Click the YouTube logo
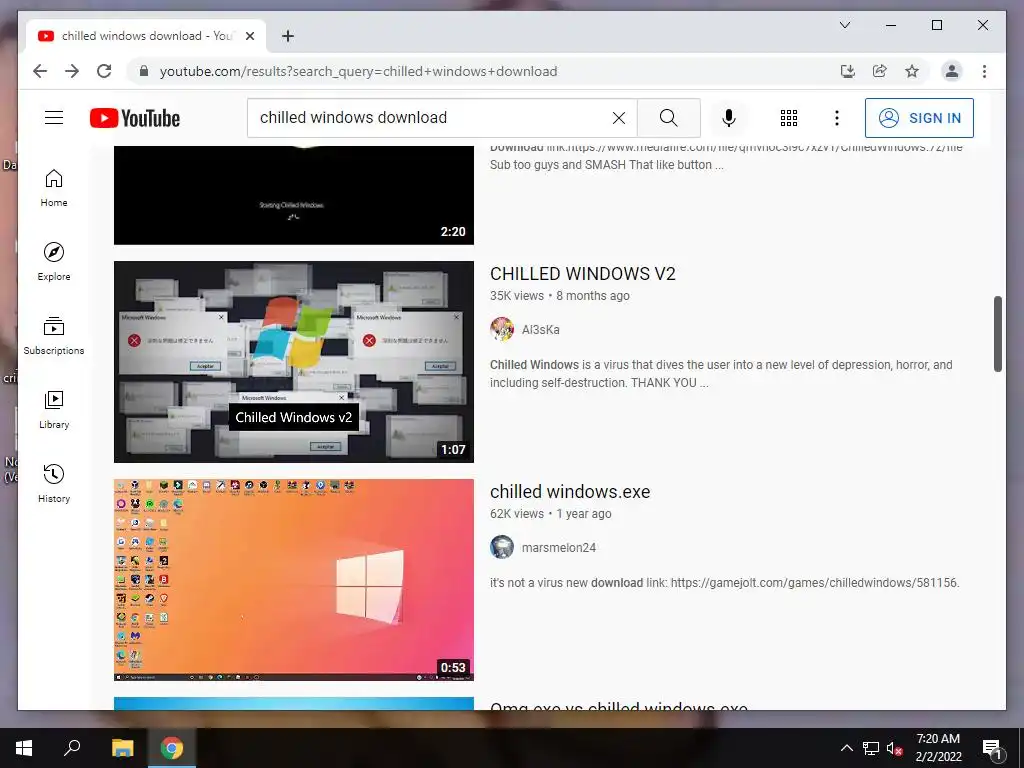This screenshot has width=1024, height=768. tap(135, 118)
